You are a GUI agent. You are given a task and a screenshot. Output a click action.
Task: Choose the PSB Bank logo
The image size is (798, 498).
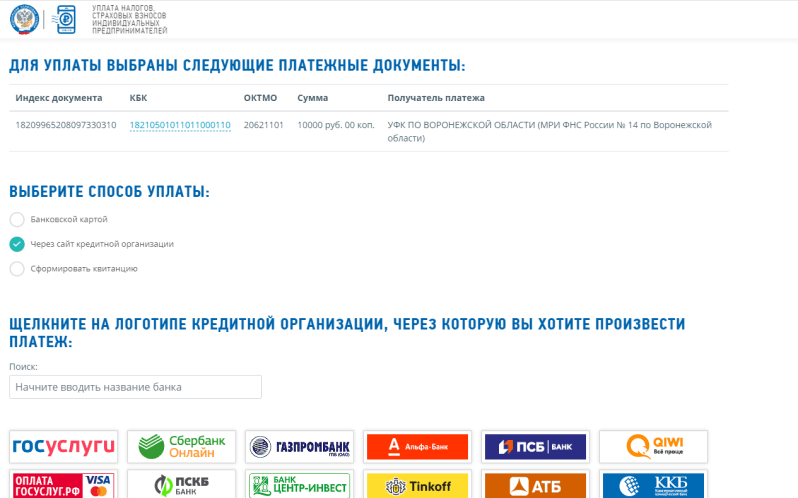tap(535, 447)
